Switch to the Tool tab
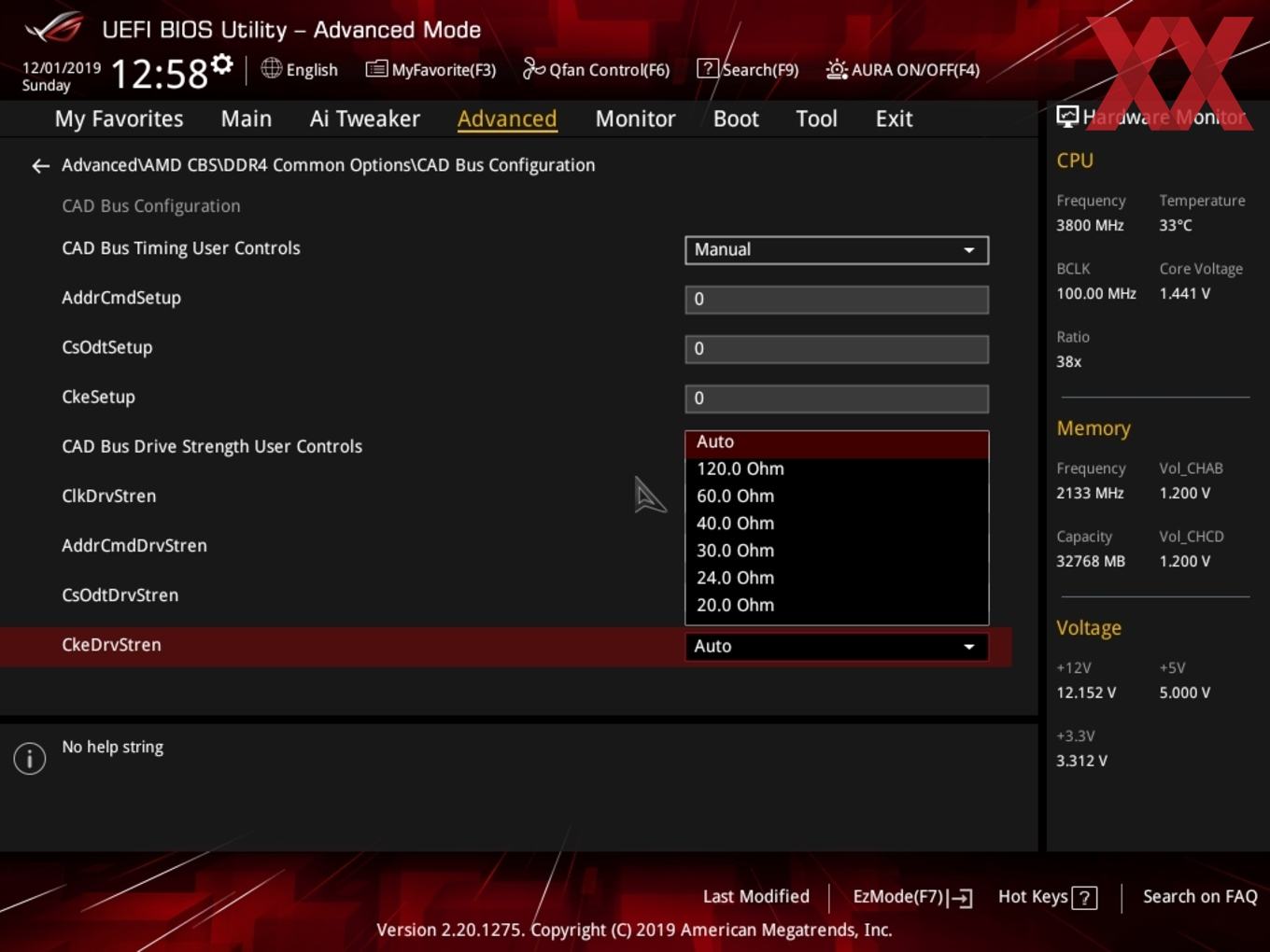This screenshot has width=1270, height=952. 816,119
